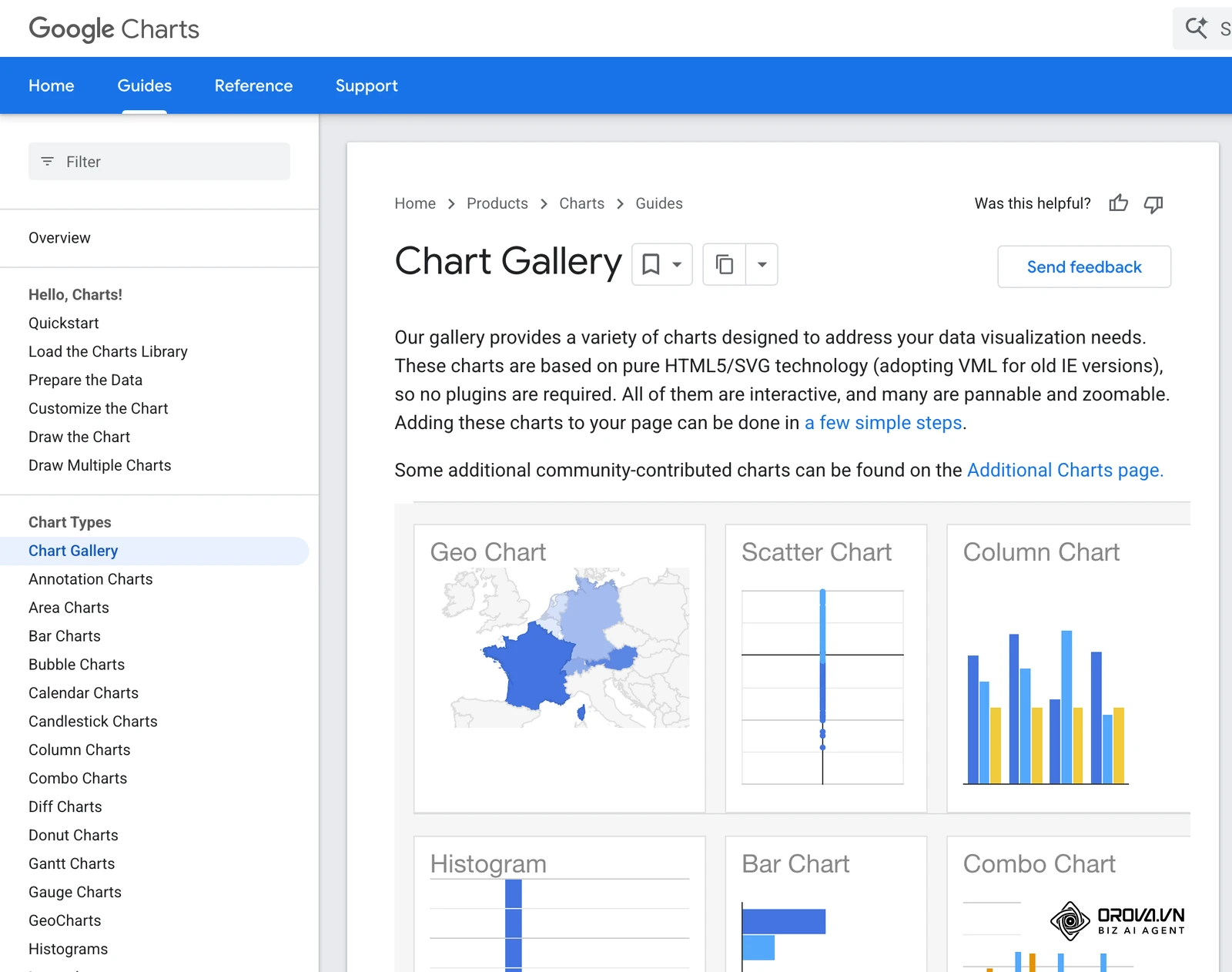Click the thumbs up helpful icon
The height and width of the screenshot is (972, 1232).
(x=1118, y=203)
